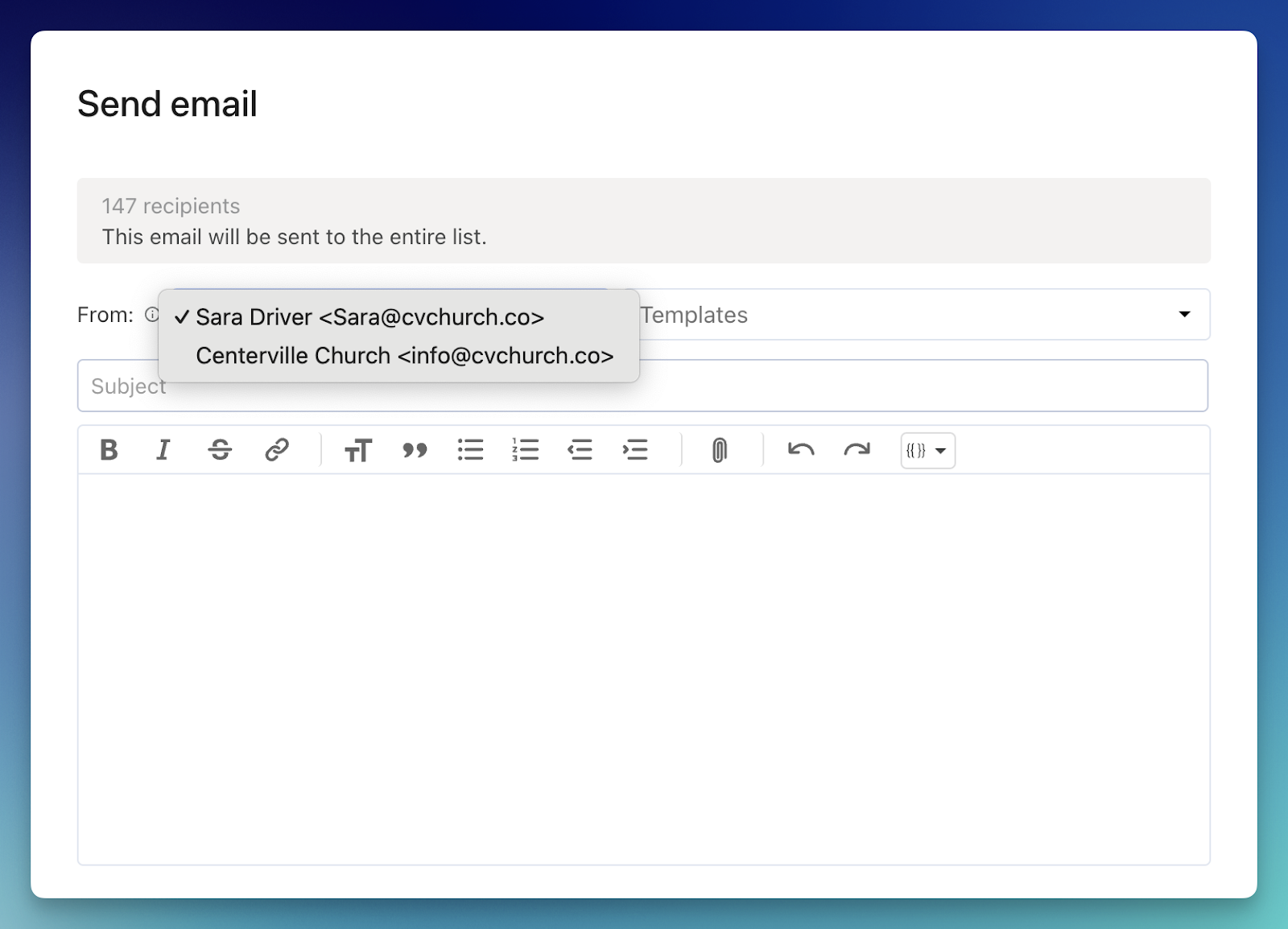
Task: Select Sara Driver as sender
Action: coord(369,317)
